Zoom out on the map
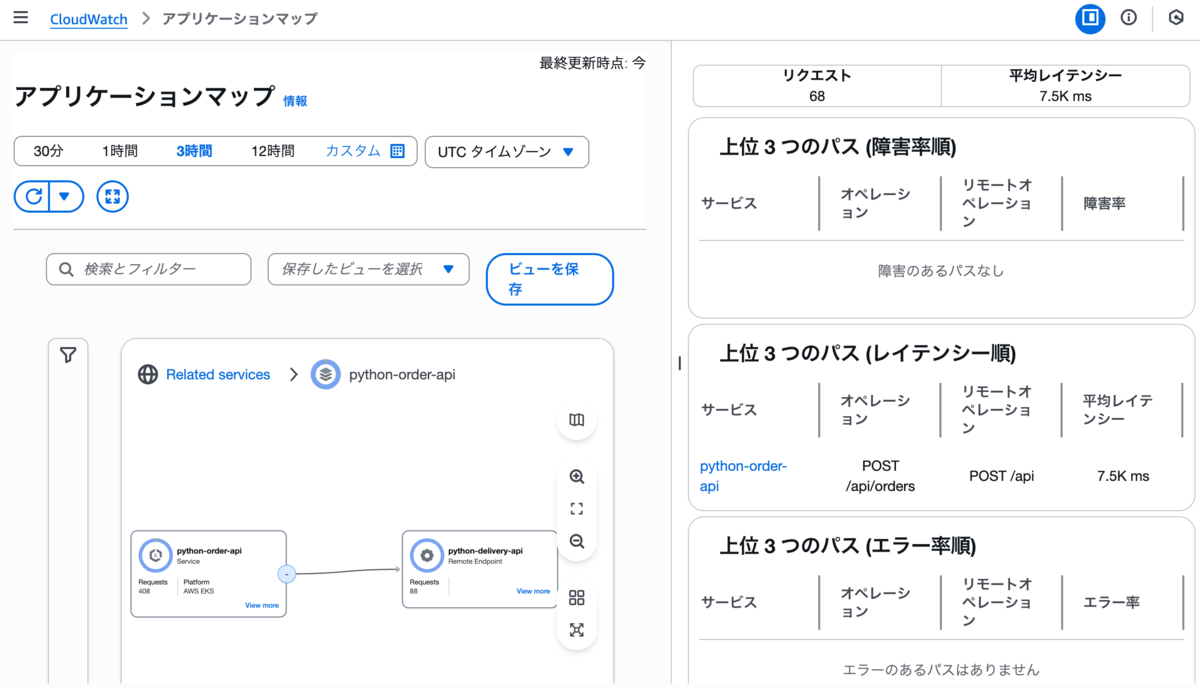The width and height of the screenshot is (1200, 688). tap(576, 541)
